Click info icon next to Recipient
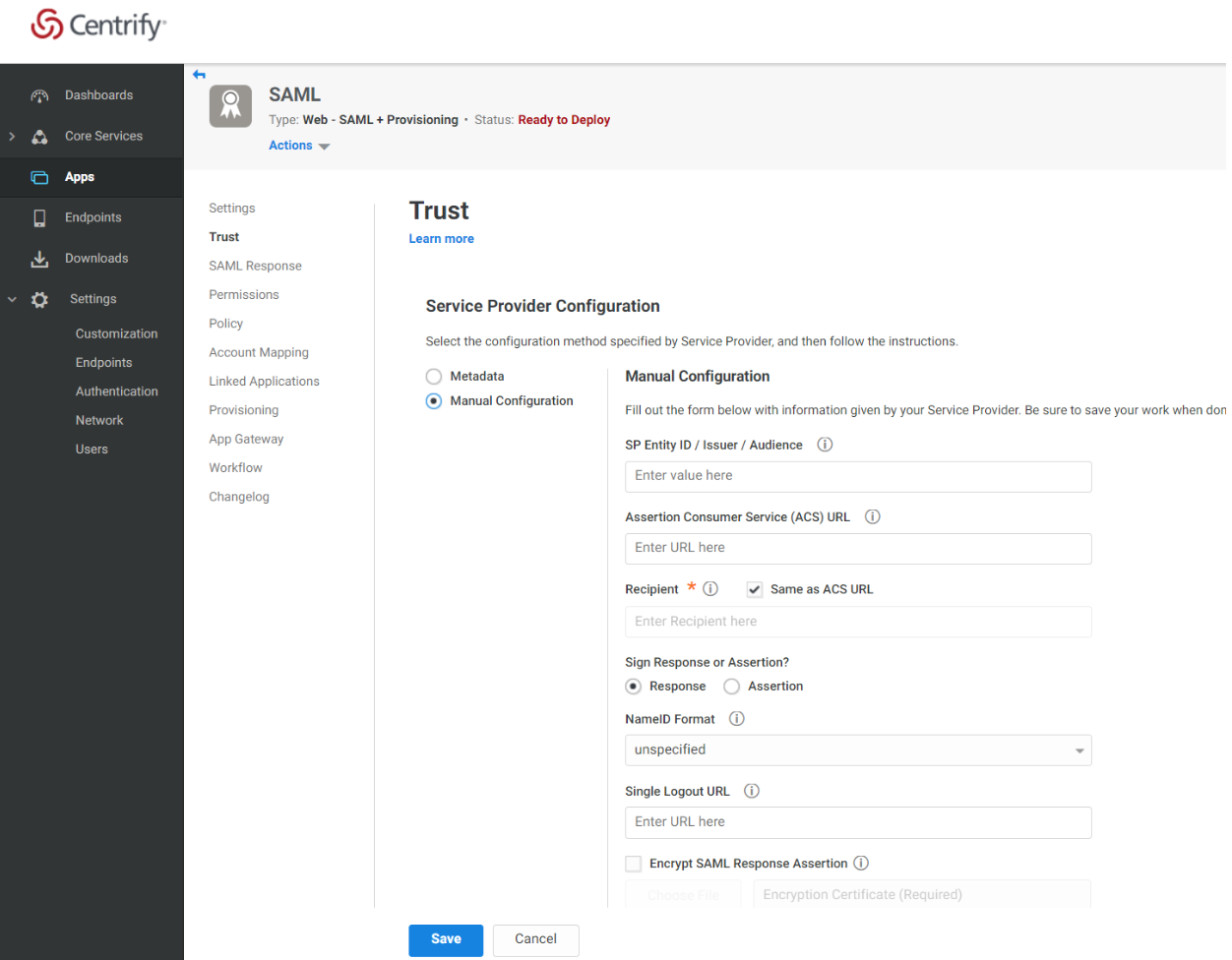This screenshot has width=1232, height=960. tap(710, 588)
